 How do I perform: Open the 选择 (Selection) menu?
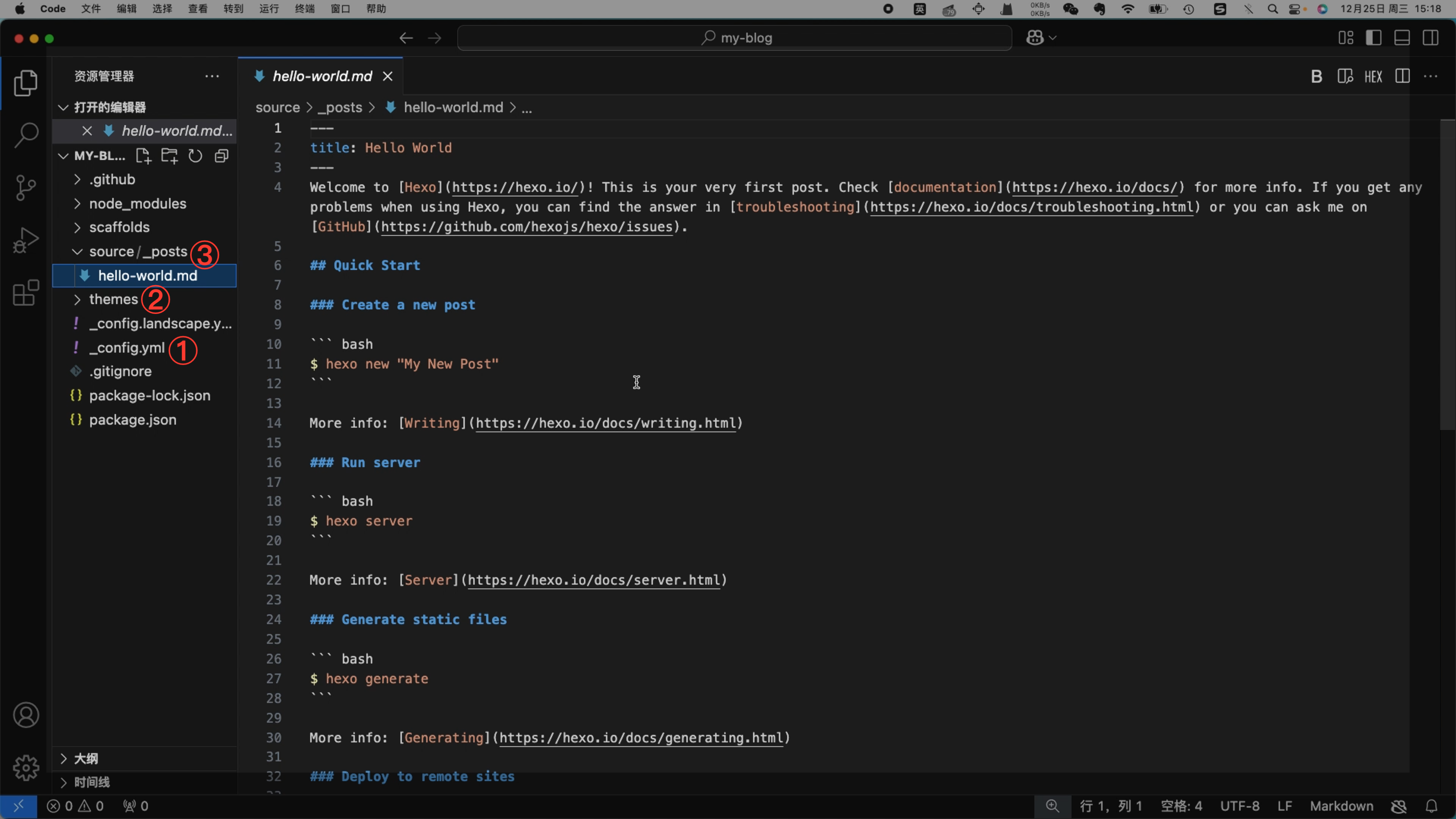[162, 8]
